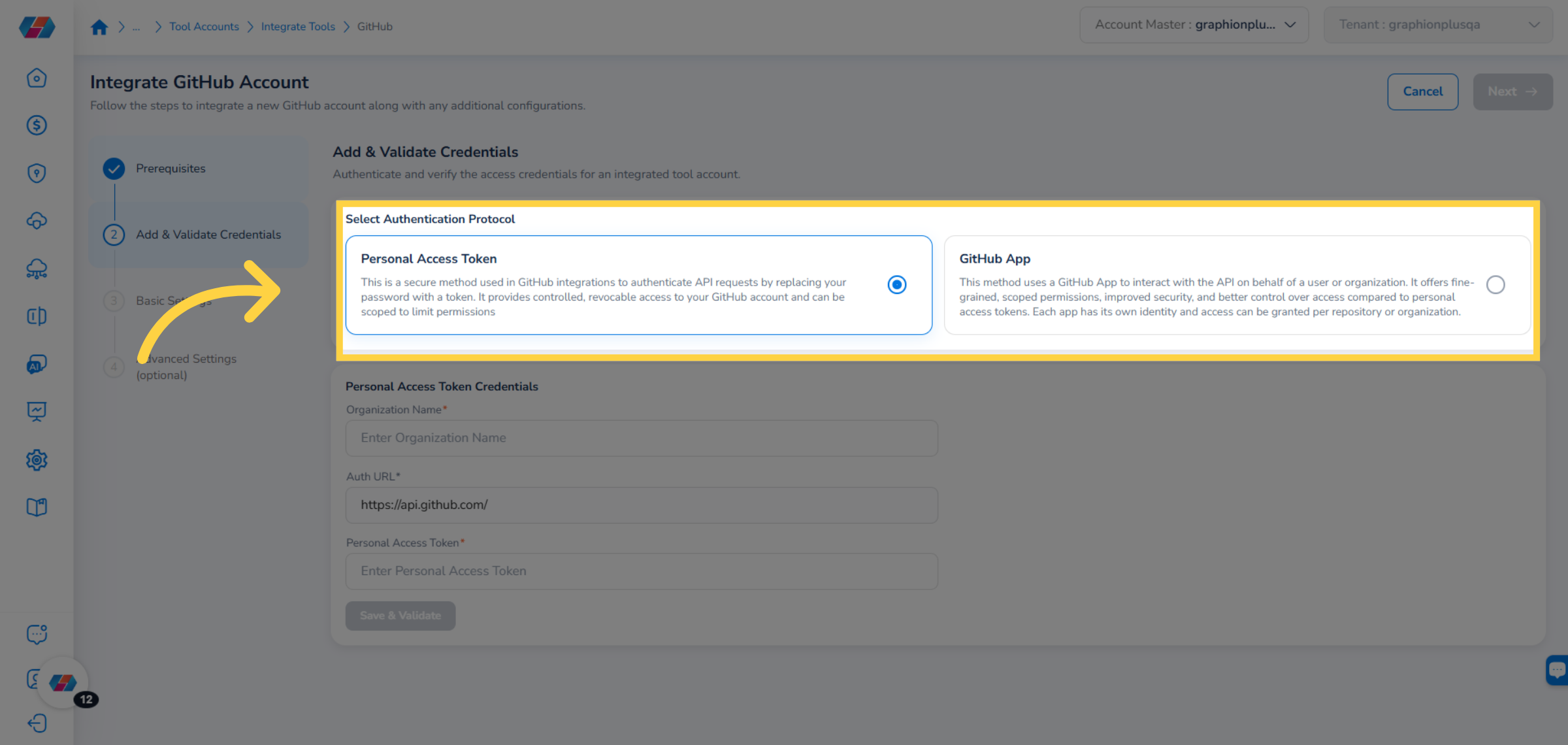Open the cloud network sidebar icon
This screenshot has height=745, width=1568.
coord(37,269)
